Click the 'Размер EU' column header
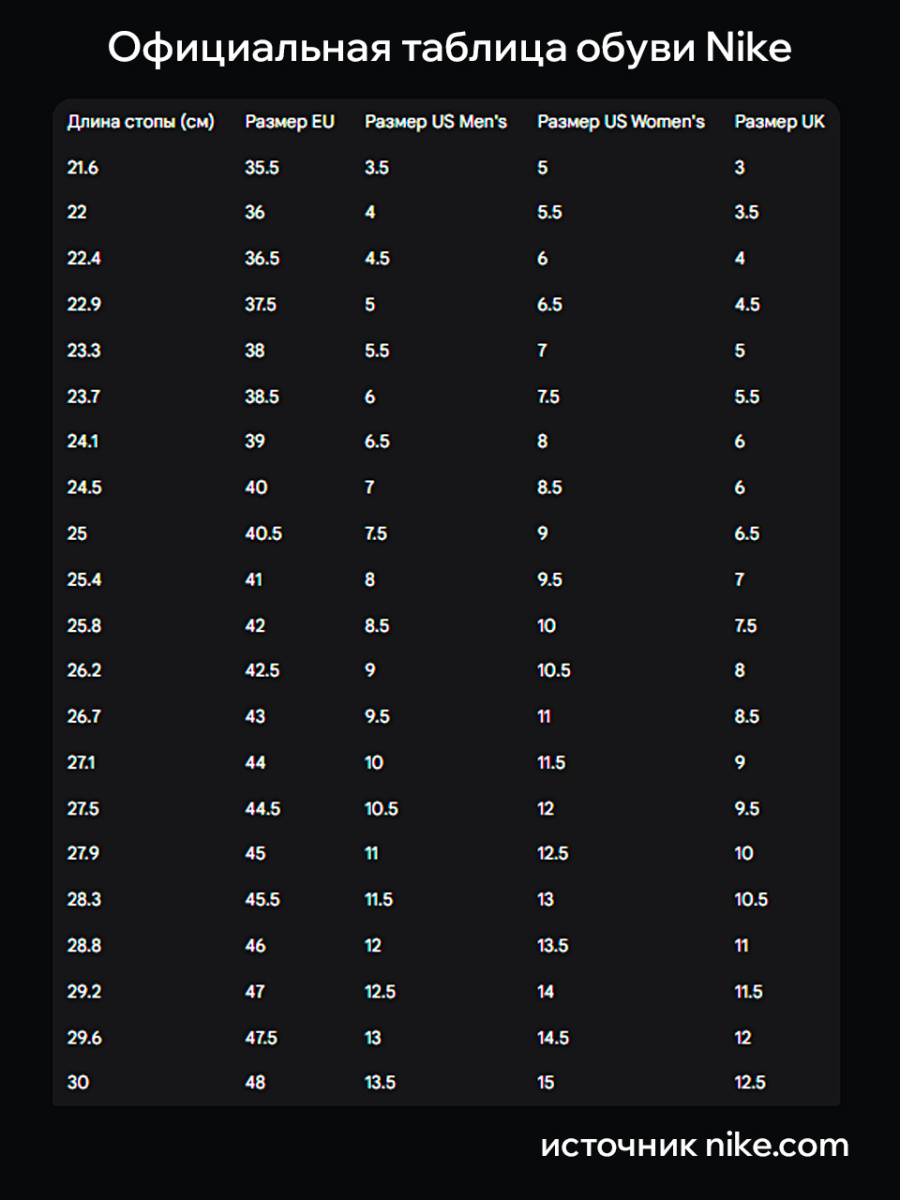The width and height of the screenshot is (900, 1200). [290, 122]
